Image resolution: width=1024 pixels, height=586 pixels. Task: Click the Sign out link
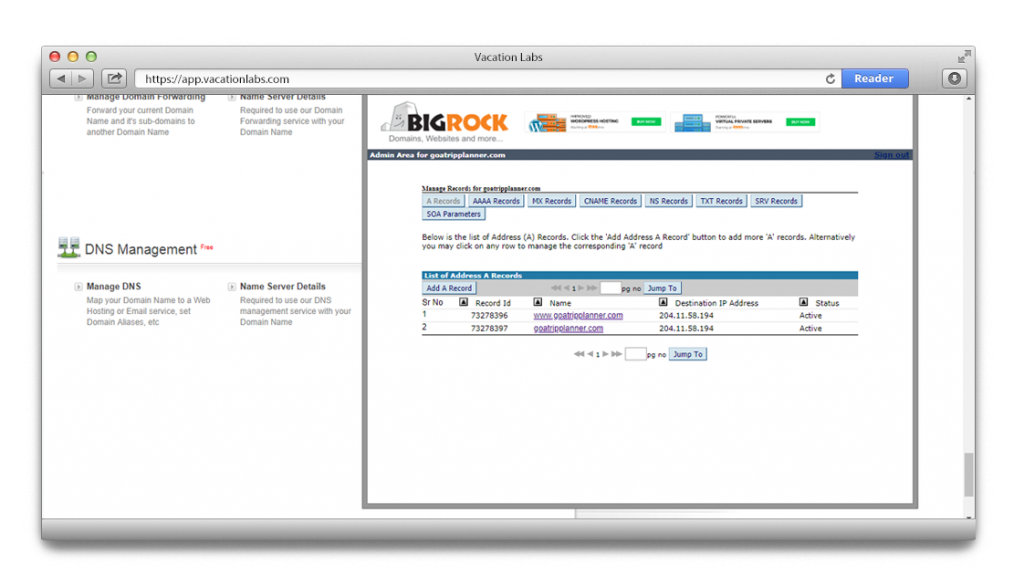coord(891,155)
